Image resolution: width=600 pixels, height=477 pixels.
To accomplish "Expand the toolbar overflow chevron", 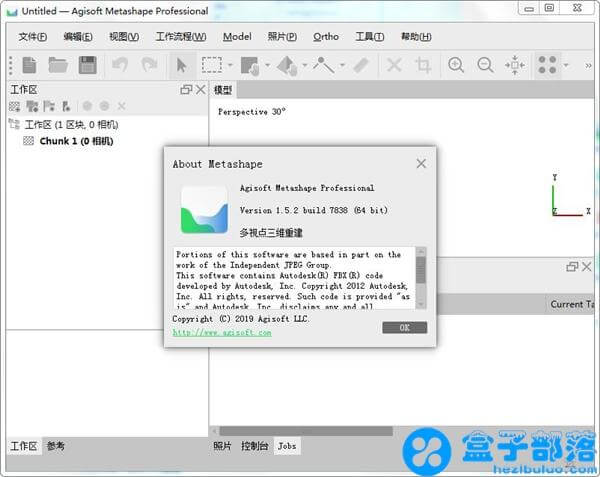I will point(589,66).
